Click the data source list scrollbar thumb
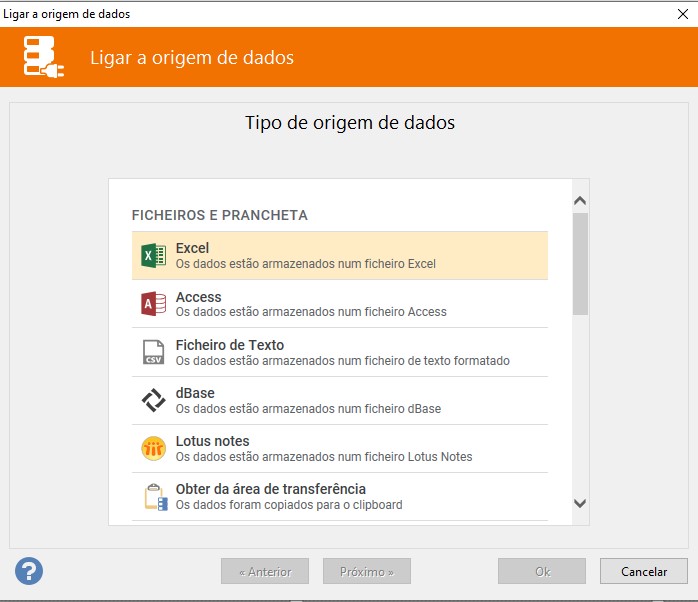 (x=580, y=263)
